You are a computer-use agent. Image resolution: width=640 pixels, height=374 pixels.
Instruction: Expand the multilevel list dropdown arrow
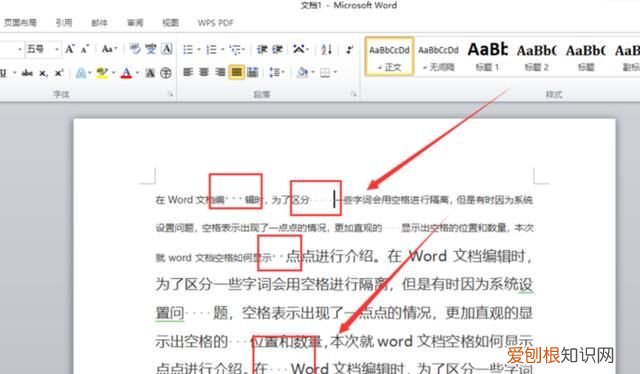(244, 50)
